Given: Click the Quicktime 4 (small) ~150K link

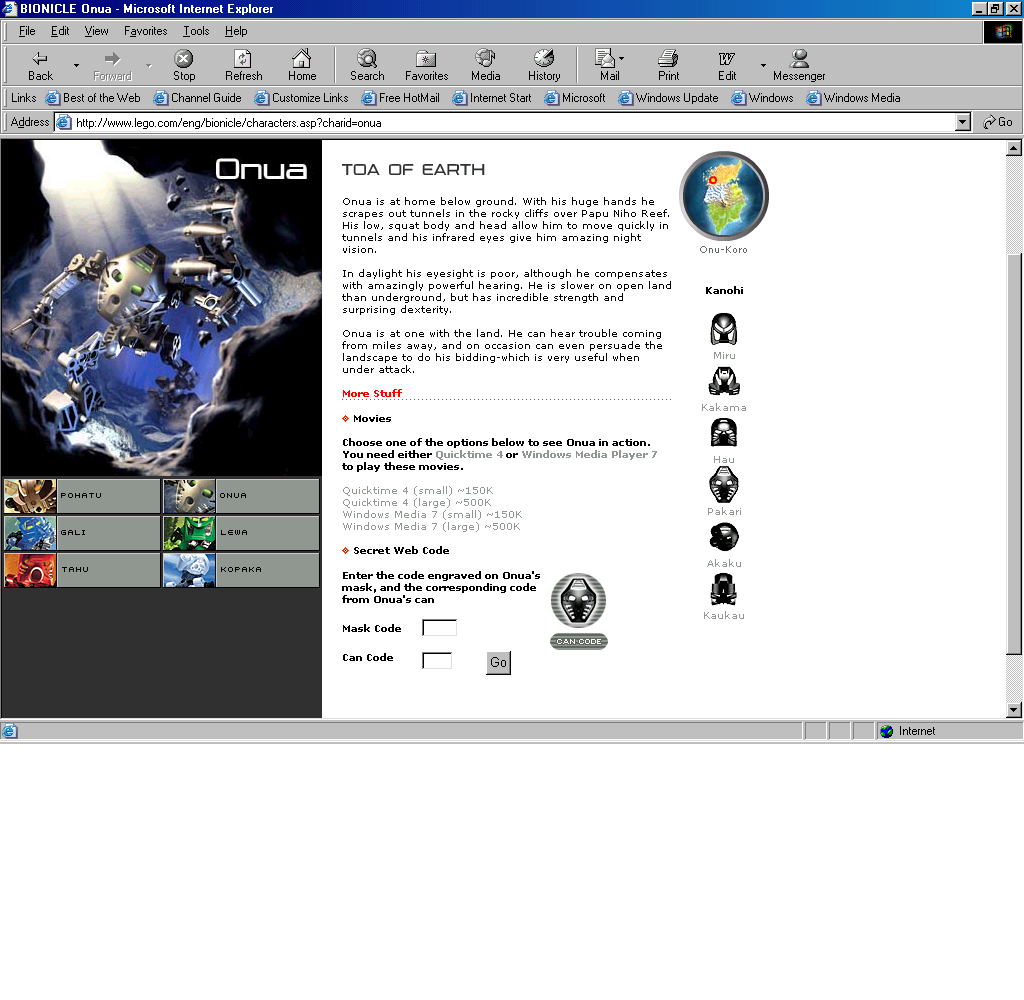Looking at the screenshot, I should pos(418,491).
